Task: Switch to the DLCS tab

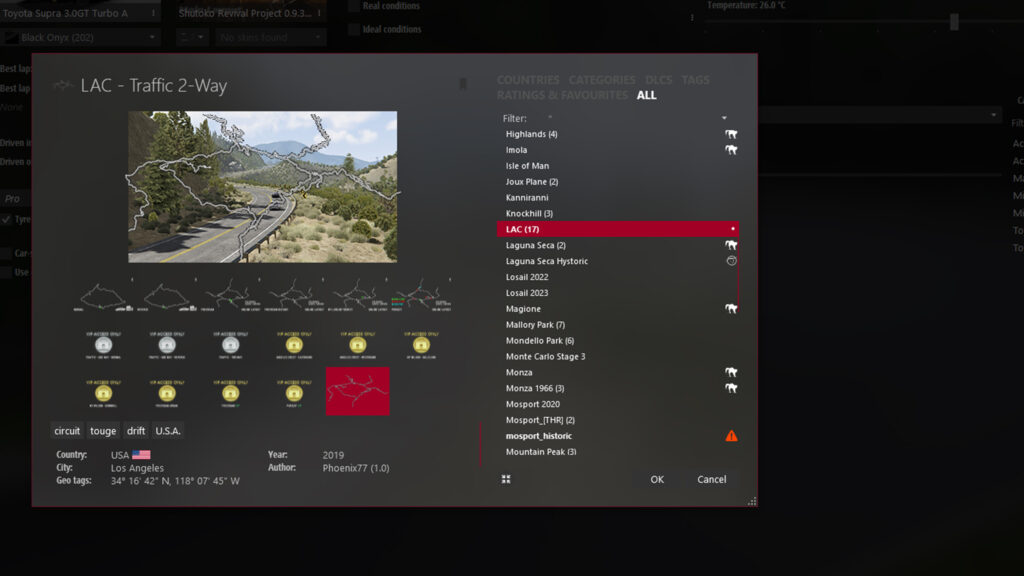Action: (659, 80)
